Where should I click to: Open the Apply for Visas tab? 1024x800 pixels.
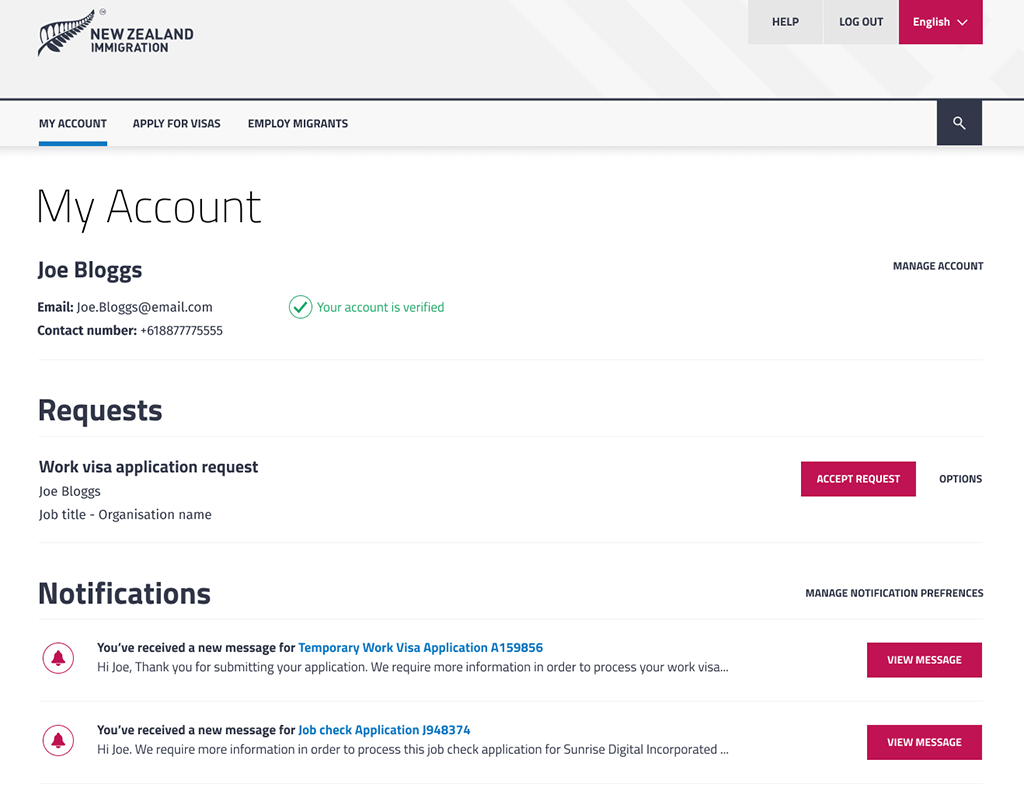click(x=177, y=124)
